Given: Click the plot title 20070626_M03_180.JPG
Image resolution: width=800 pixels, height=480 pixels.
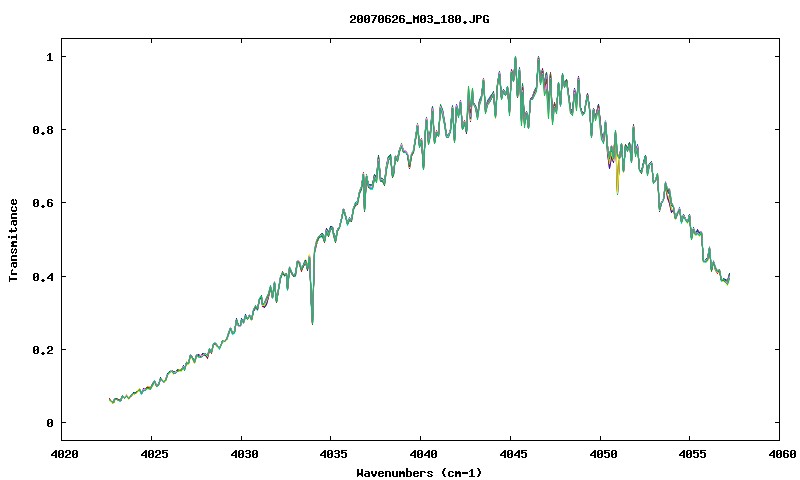Looking at the screenshot, I should (x=419, y=19).
